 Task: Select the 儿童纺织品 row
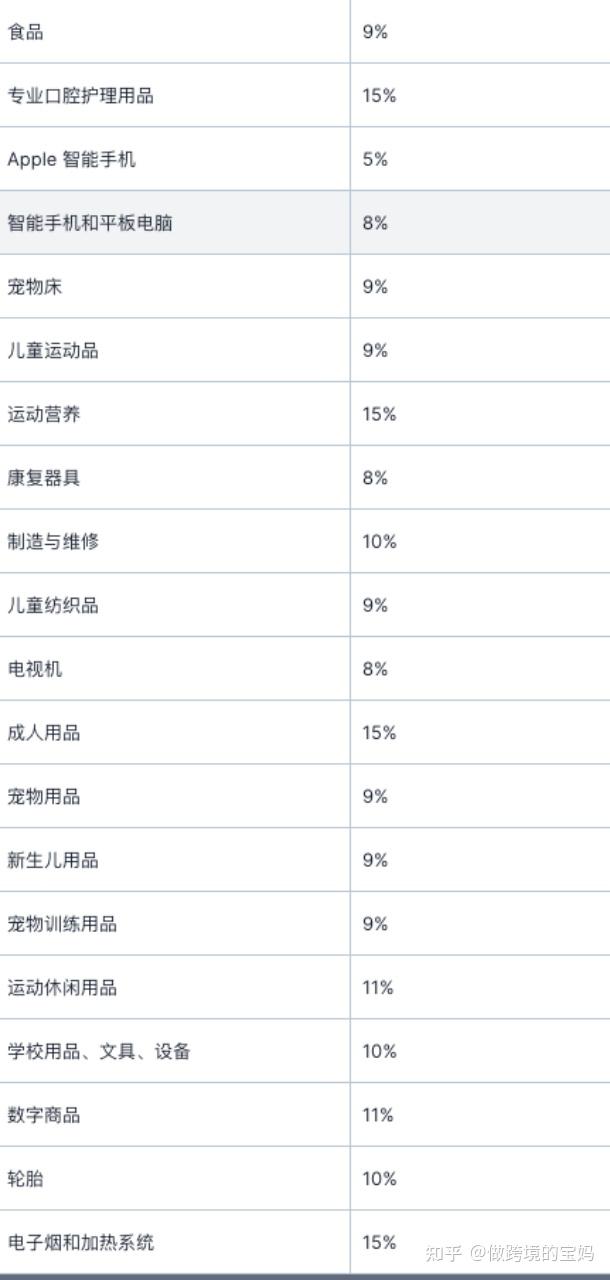(53, 605)
